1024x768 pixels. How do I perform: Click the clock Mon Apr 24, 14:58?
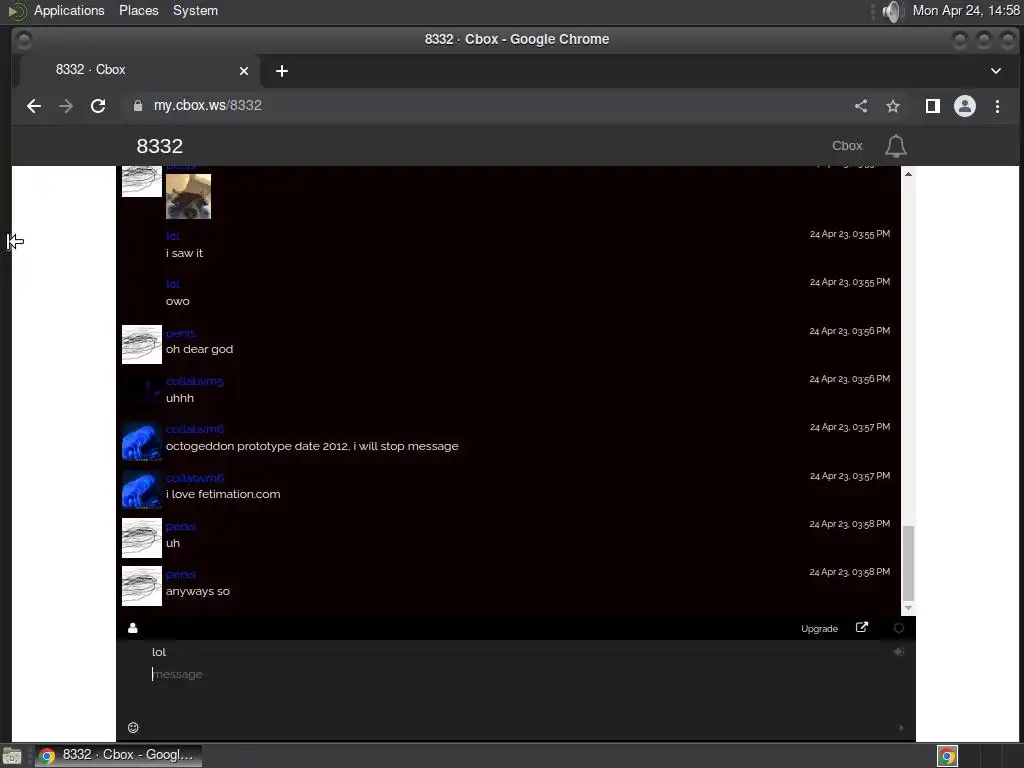tap(966, 10)
